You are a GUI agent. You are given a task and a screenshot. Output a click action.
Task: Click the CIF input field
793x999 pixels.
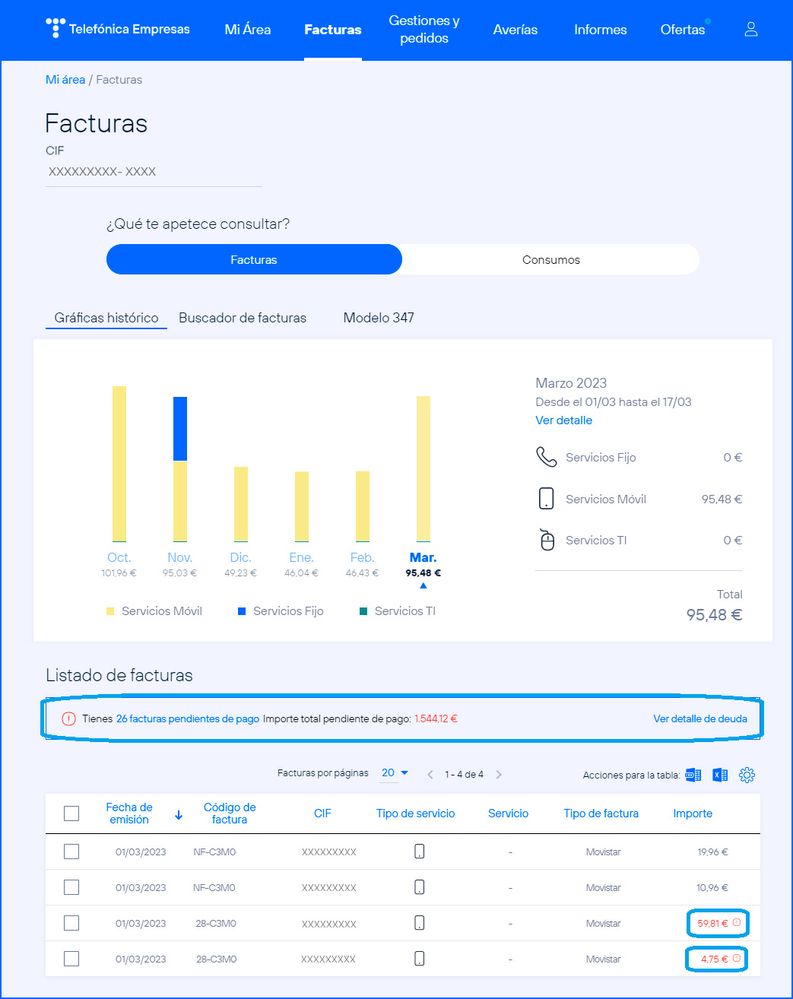click(153, 172)
